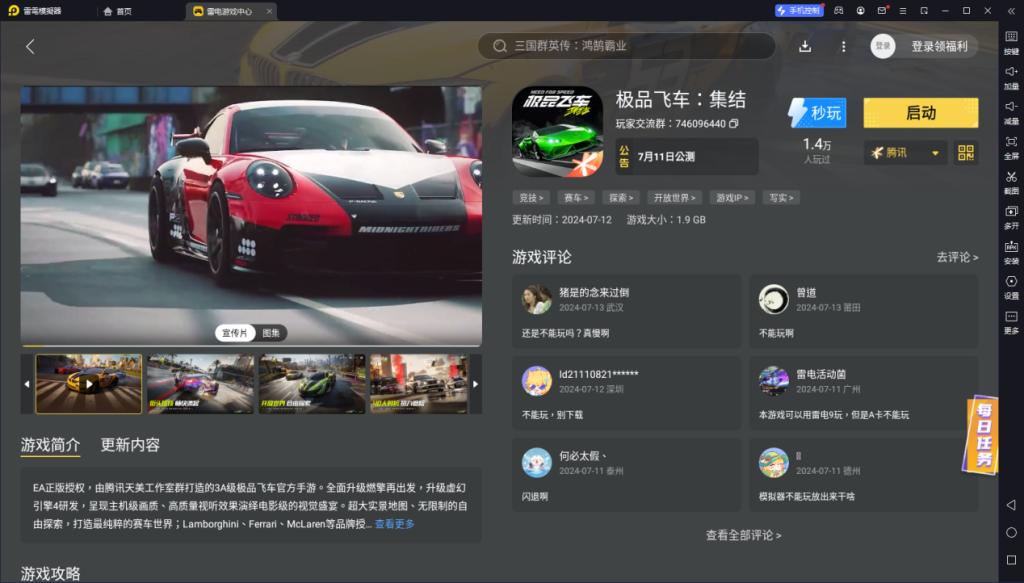Switch media view to 图集

pyautogui.click(x=271, y=333)
